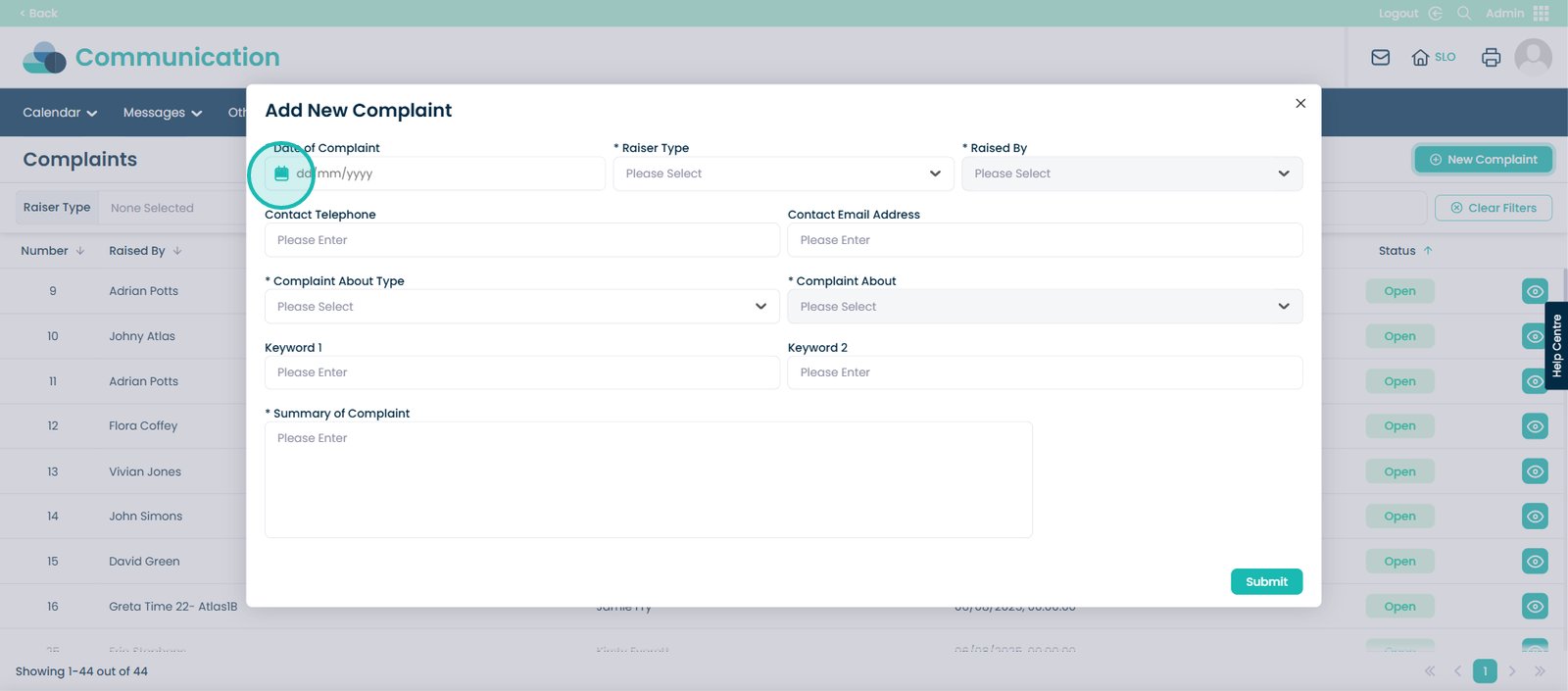This screenshot has width=1568, height=691.
Task: Open the user profile avatar
Action: tap(1533, 57)
